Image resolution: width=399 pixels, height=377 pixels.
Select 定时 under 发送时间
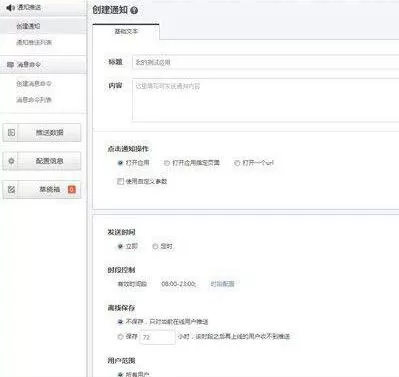[x=155, y=246]
